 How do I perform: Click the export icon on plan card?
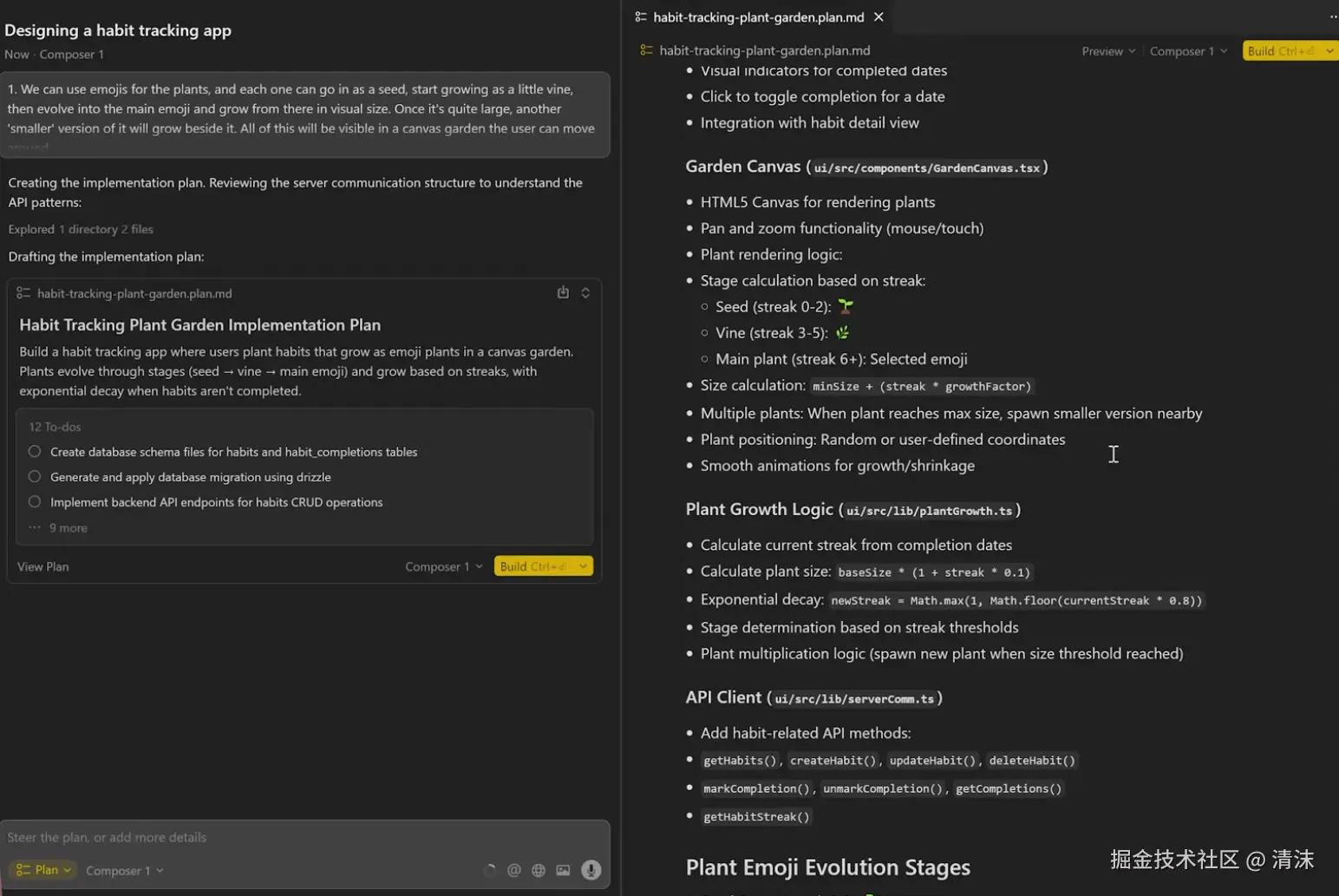point(563,293)
